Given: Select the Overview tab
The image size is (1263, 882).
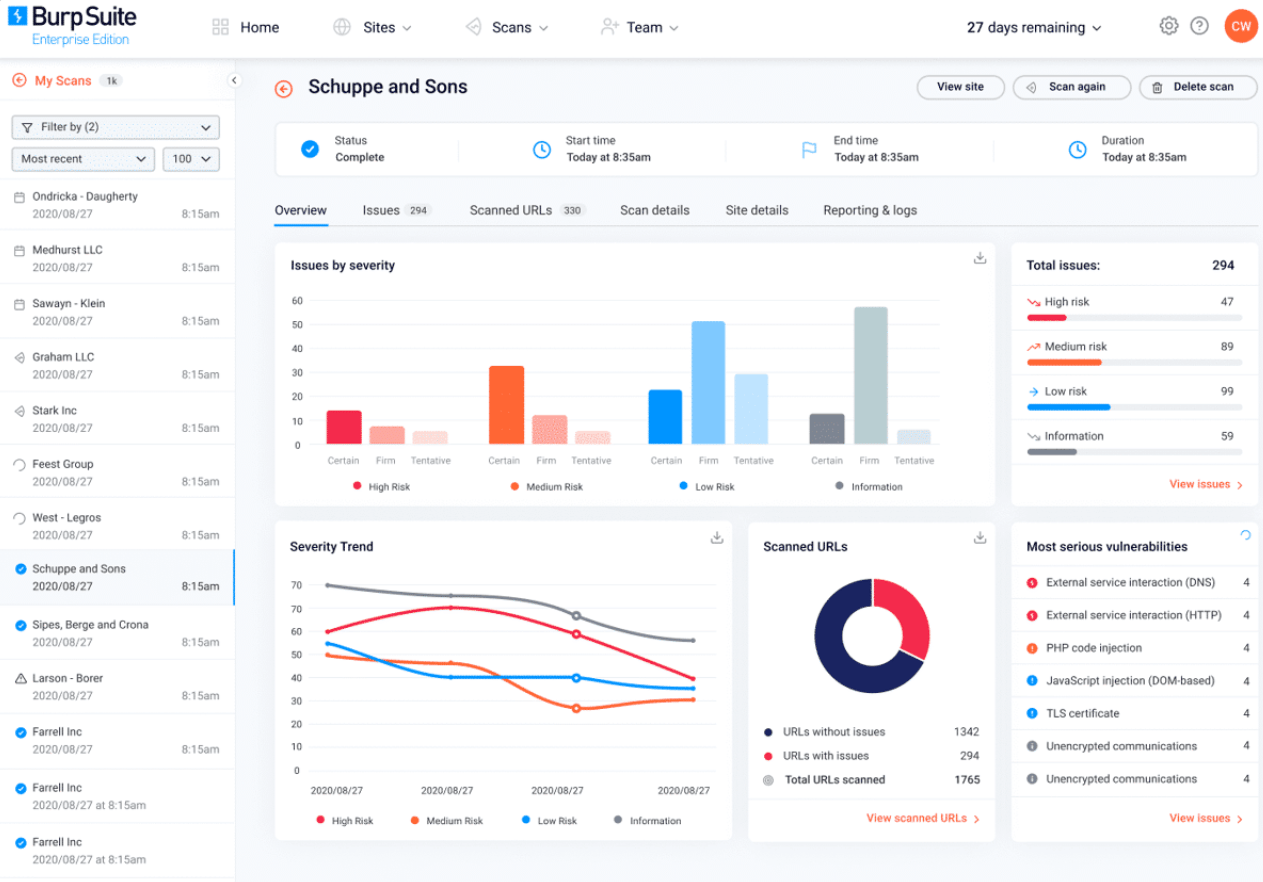Looking at the screenshot, I should 301,210.
